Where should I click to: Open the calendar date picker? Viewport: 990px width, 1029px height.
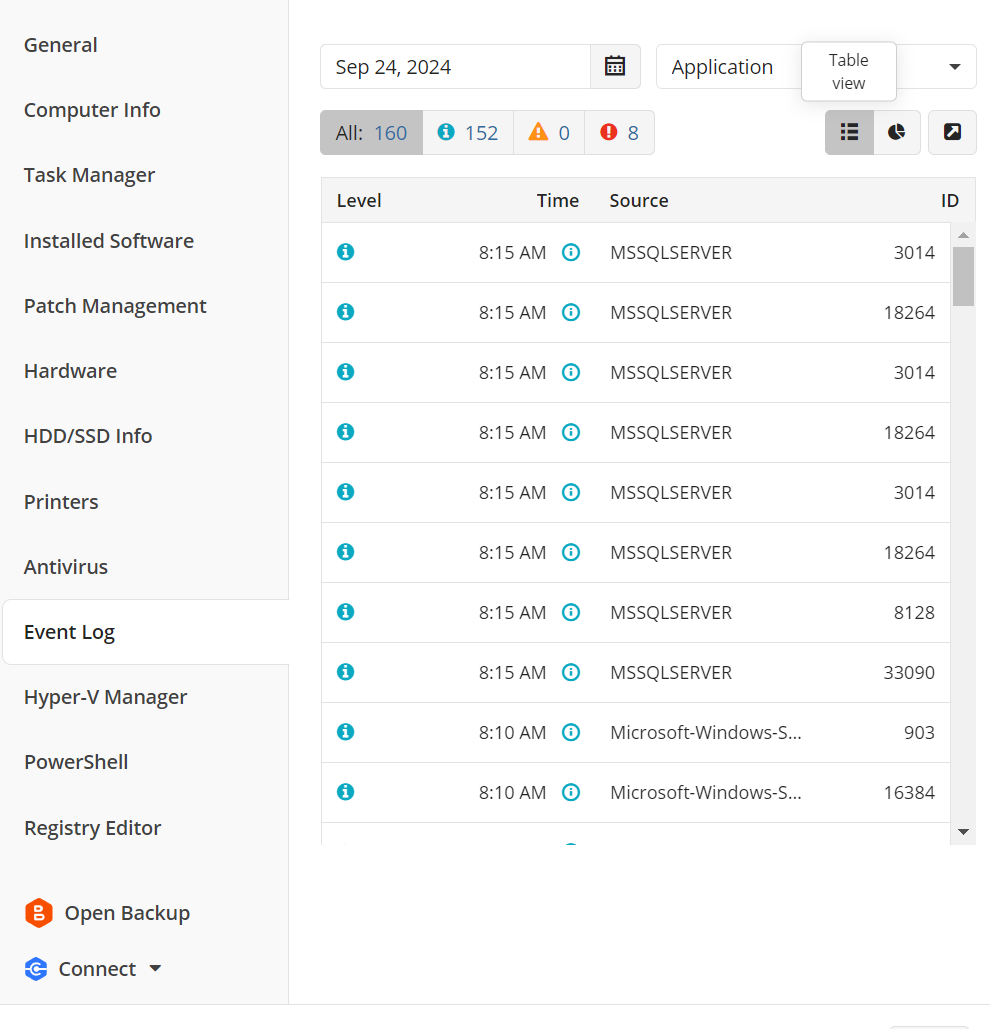[x=615, y=67]
